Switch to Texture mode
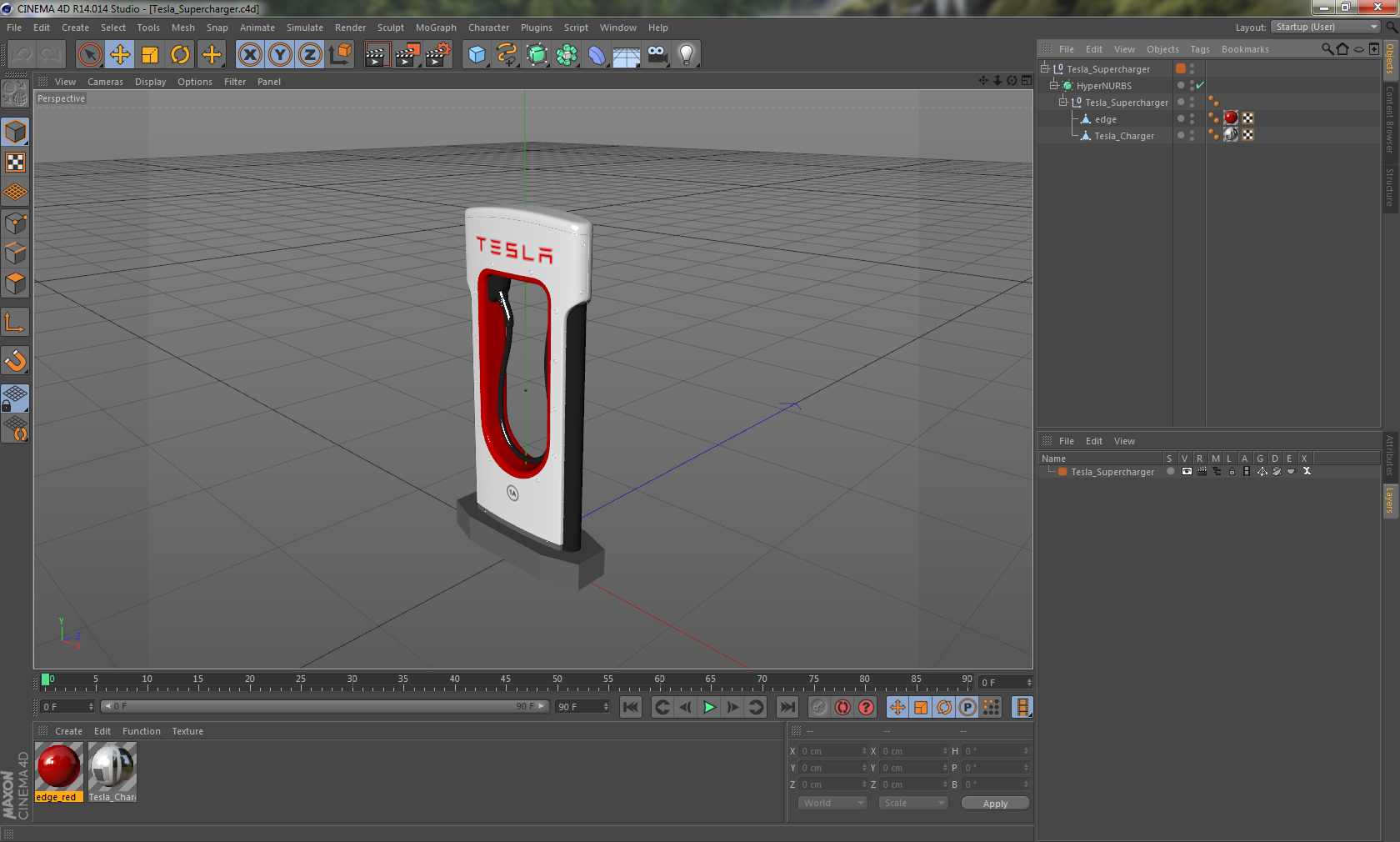The image size is (1400, 842). tap(15, 162)
